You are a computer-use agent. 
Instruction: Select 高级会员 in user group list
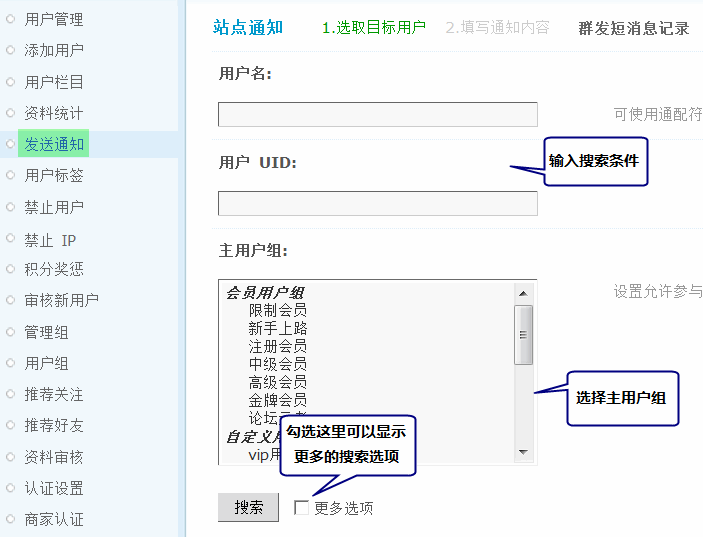(x=278, y=382)
